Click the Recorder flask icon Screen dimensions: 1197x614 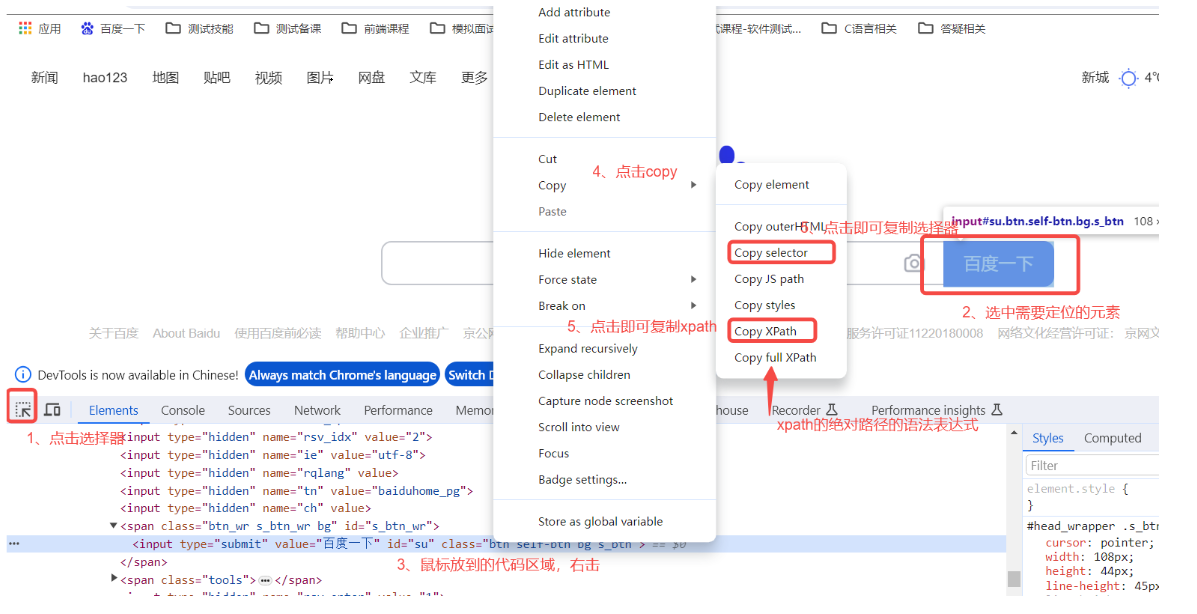(x=832, y=410)
